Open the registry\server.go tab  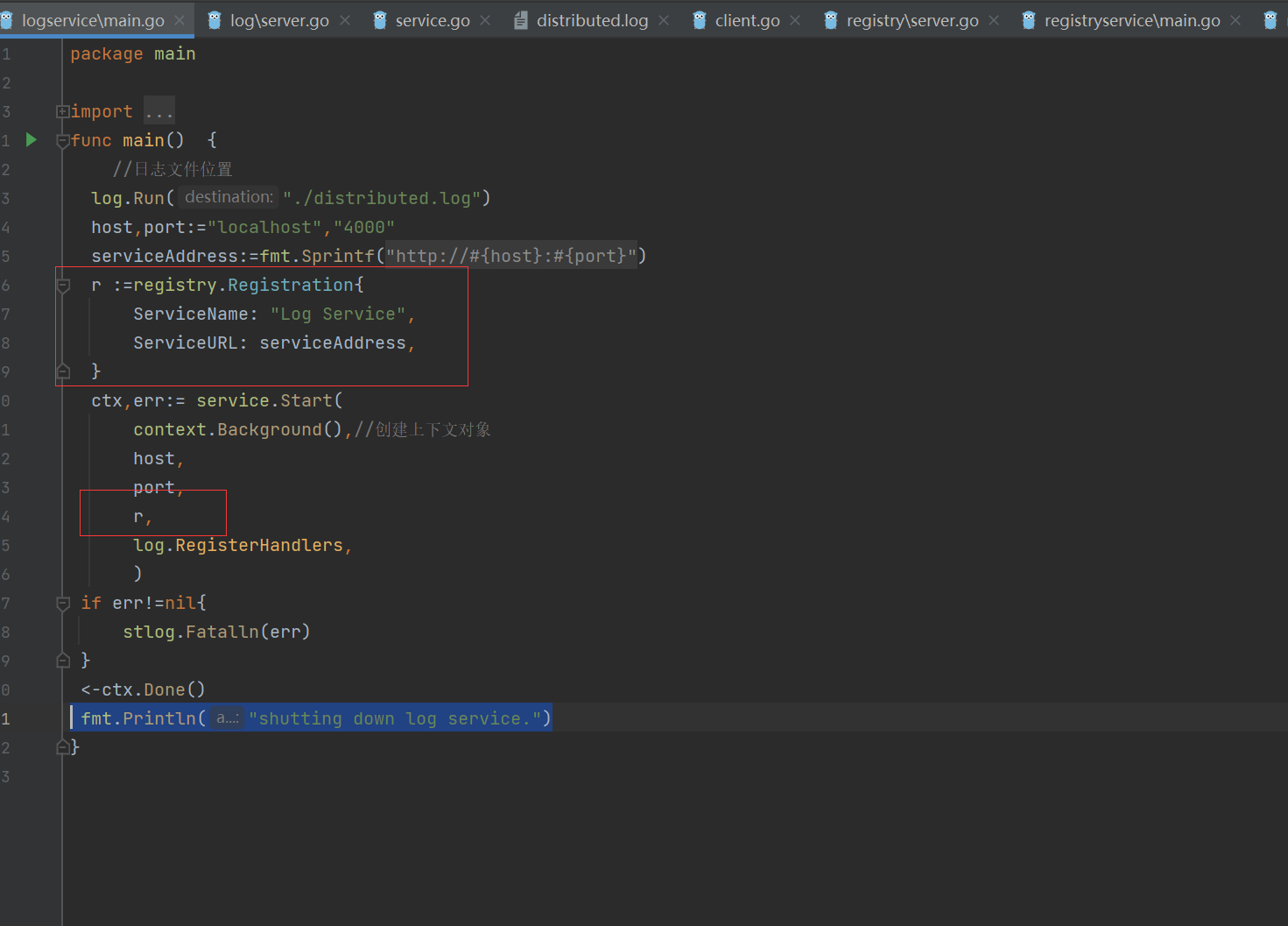pyautogui.click(x=912, y=20)
